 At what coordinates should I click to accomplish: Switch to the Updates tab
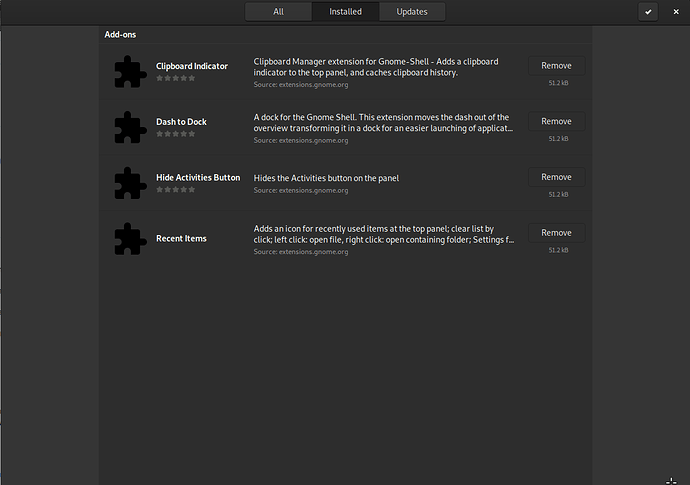click(x=412, y=12)
